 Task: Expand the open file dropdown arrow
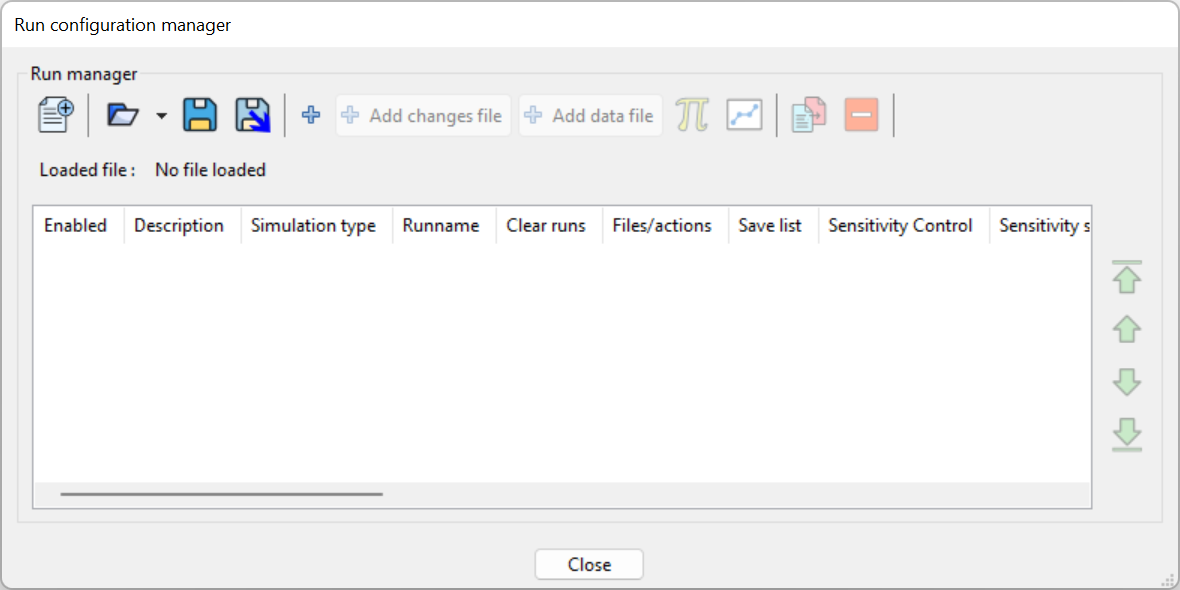[x=161, y=116]
